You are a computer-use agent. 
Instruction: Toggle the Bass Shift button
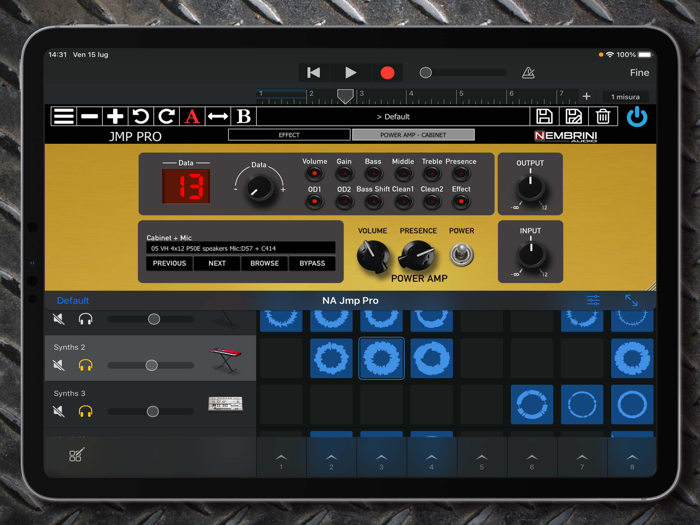[x=373, y=201]
